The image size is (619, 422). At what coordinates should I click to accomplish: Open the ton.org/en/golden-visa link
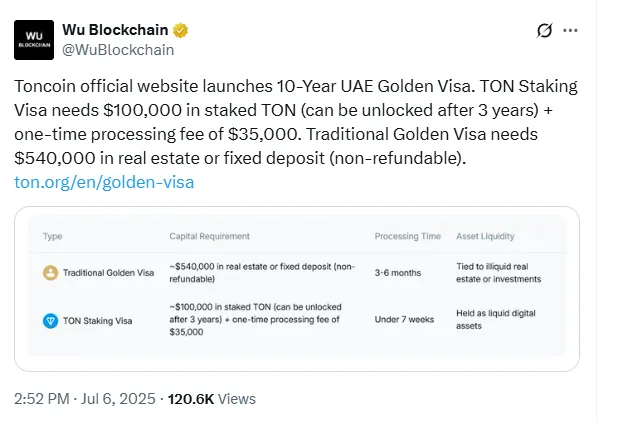[x=104, y=182]
